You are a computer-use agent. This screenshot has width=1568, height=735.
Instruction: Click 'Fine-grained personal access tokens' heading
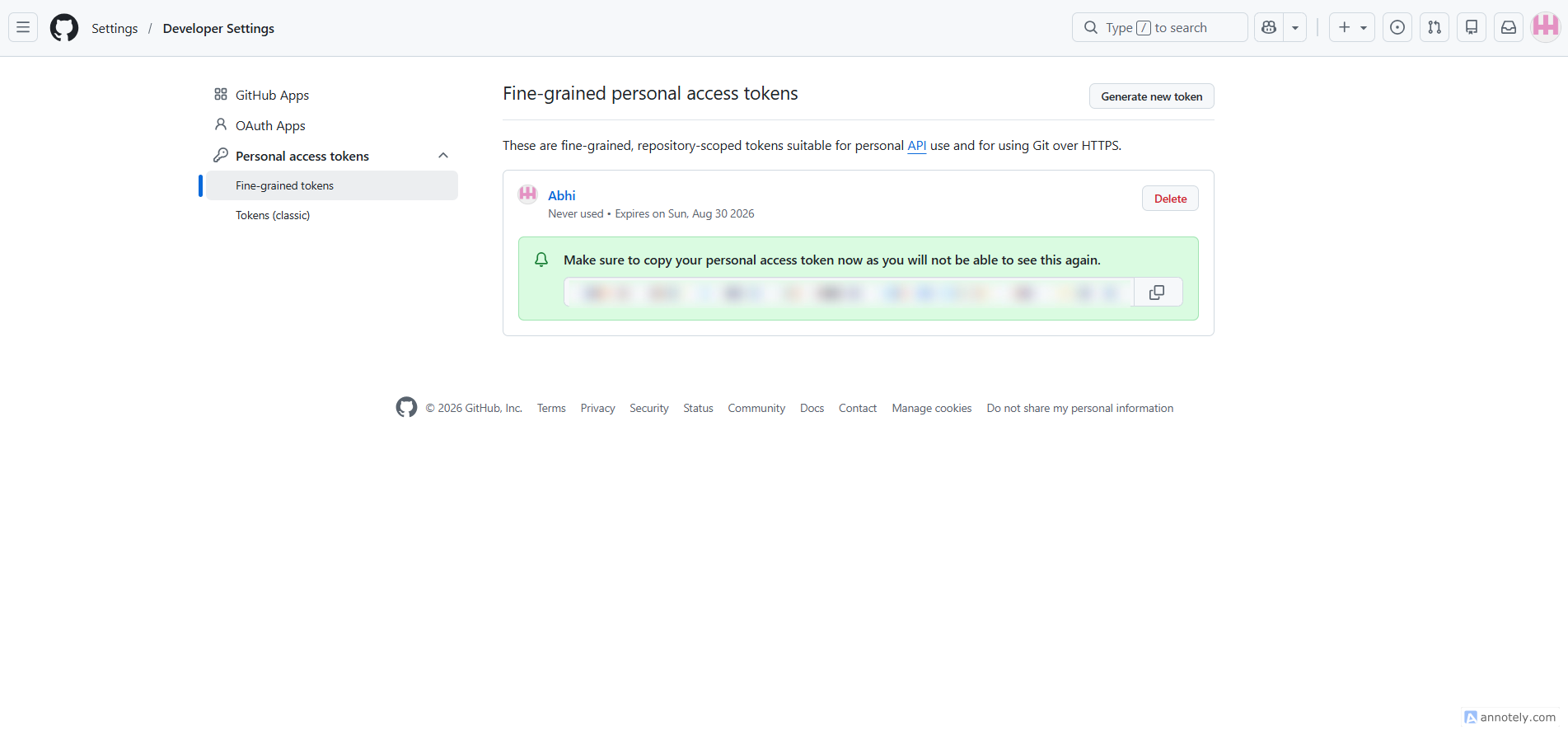point(650,93)
